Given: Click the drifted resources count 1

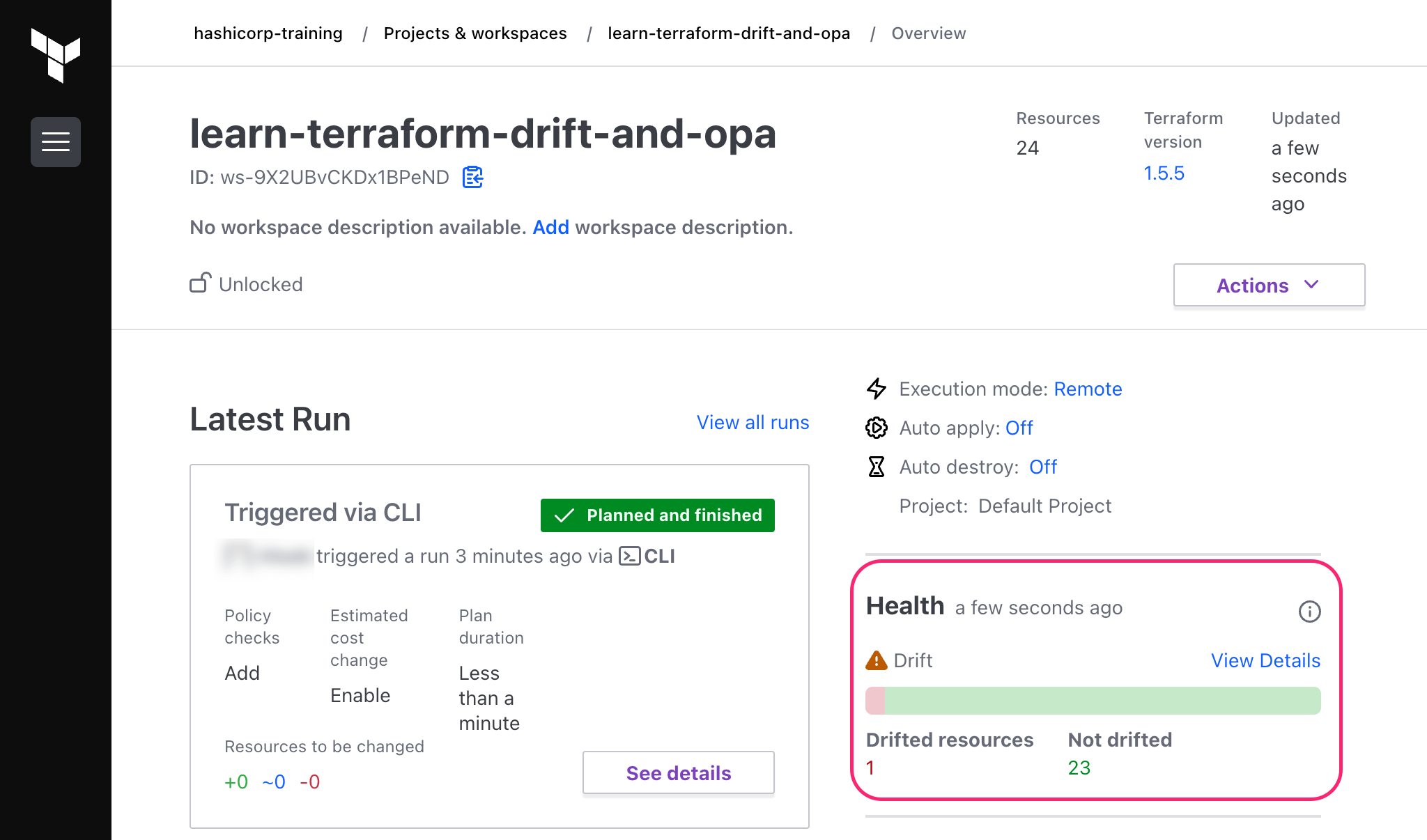Looking at the screenshot, I should tap(870, 768).
